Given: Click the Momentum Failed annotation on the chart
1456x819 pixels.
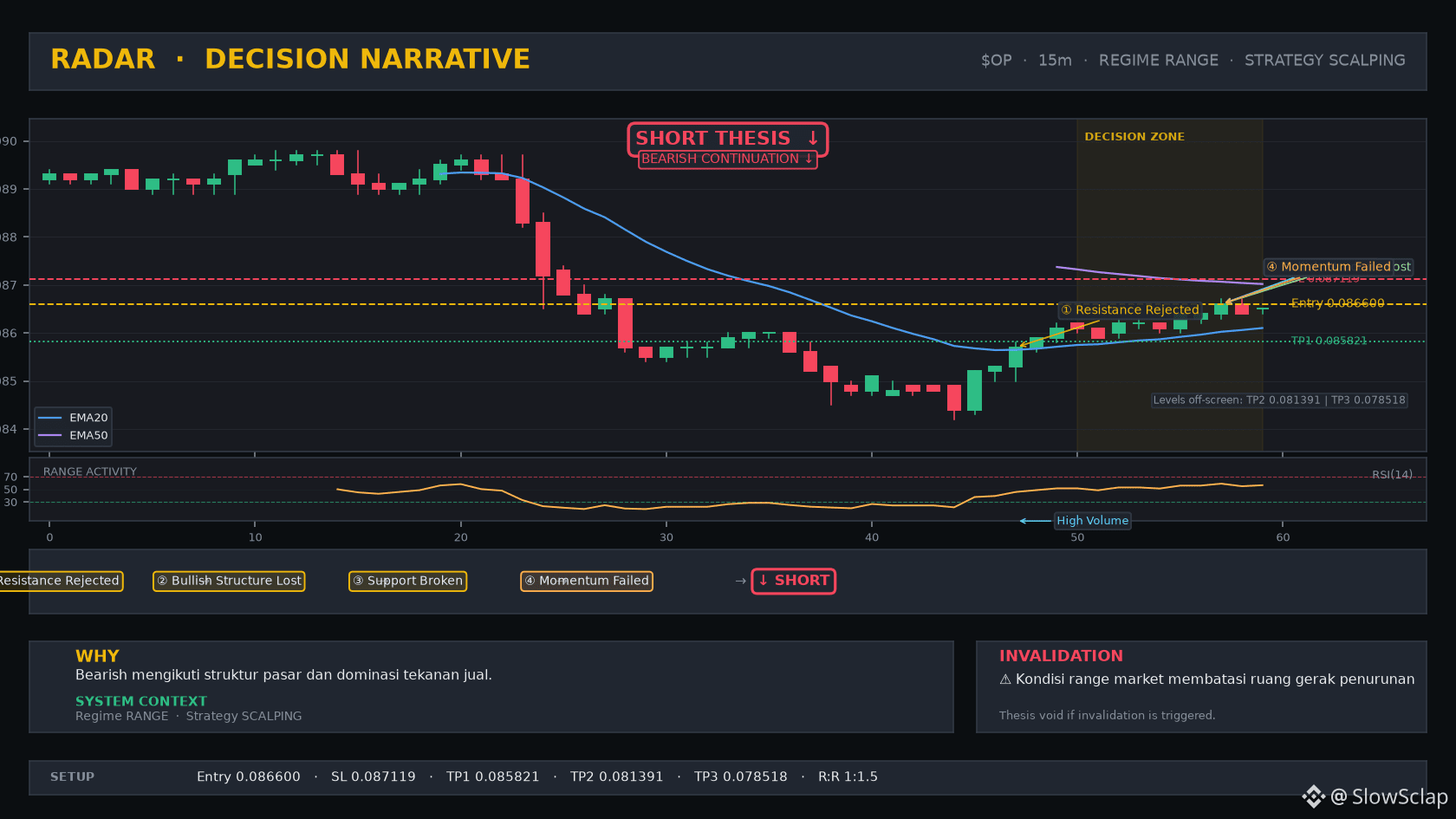Looking at the screenshot, I should click(x=1328, y=267).
